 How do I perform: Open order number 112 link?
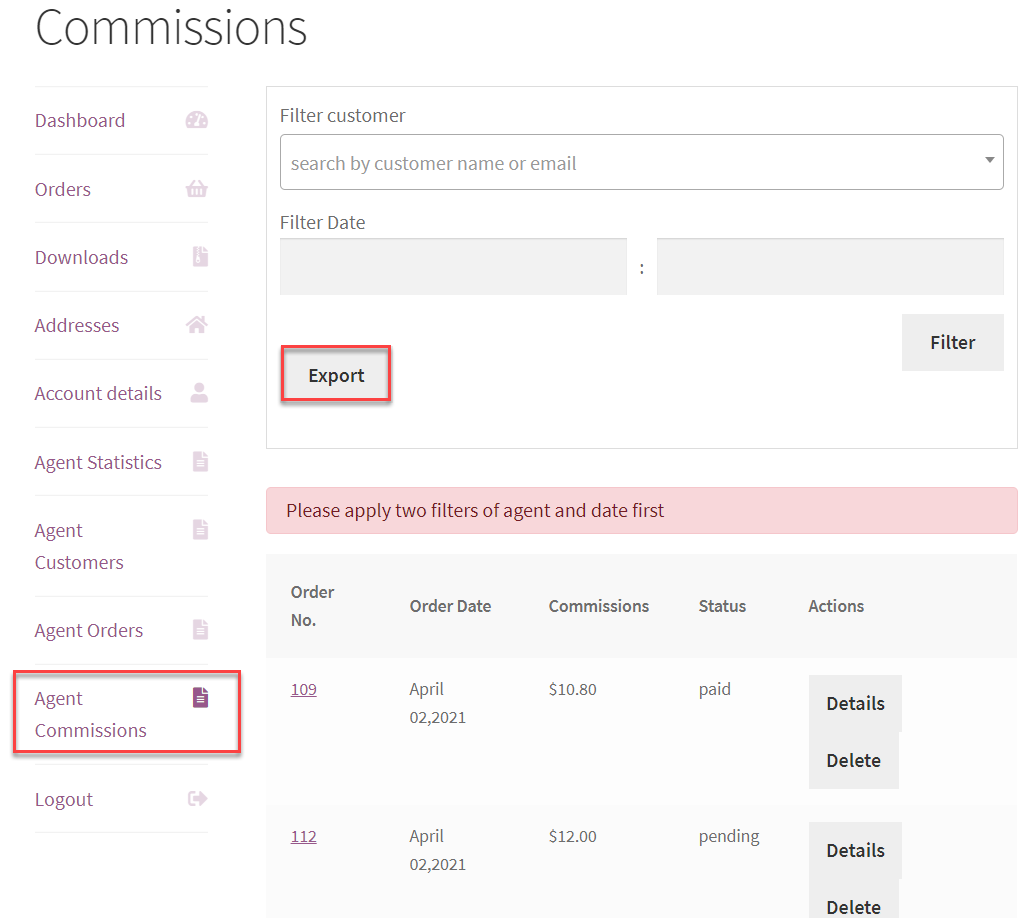point(304,836)
